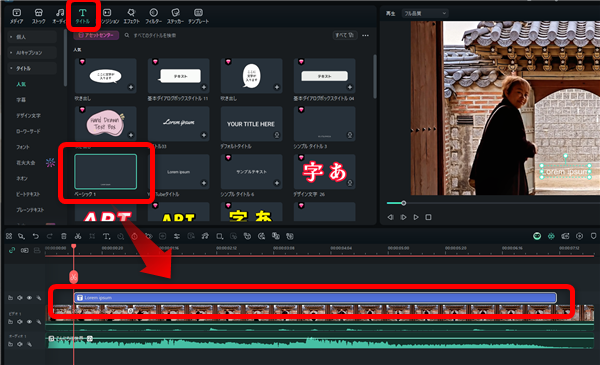Open folder icon on the title track header
600x365 pixels.
point(10,298)
